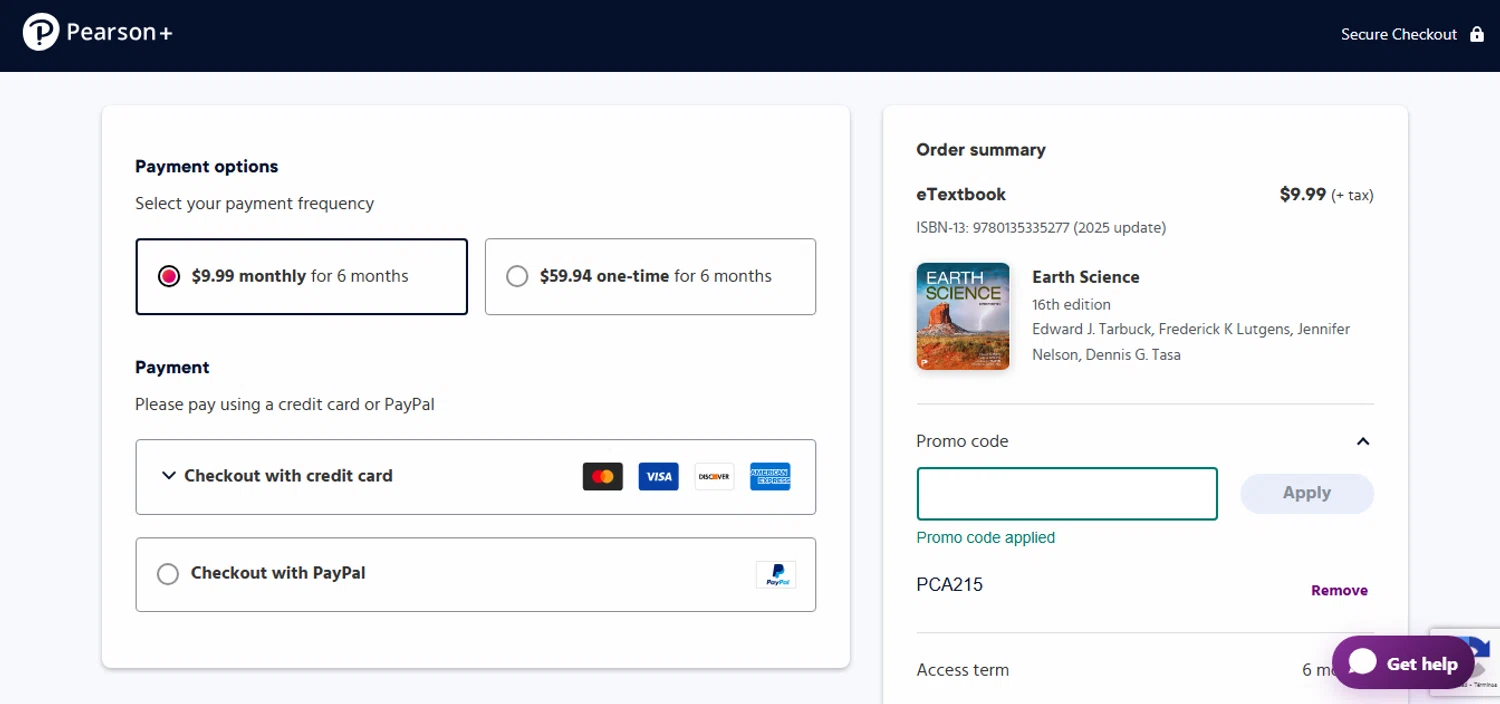The image size is (1500, 704).
Task: Collapse the Promo code section chevron
Action: pyautogui.click(x=1362, y=441)
